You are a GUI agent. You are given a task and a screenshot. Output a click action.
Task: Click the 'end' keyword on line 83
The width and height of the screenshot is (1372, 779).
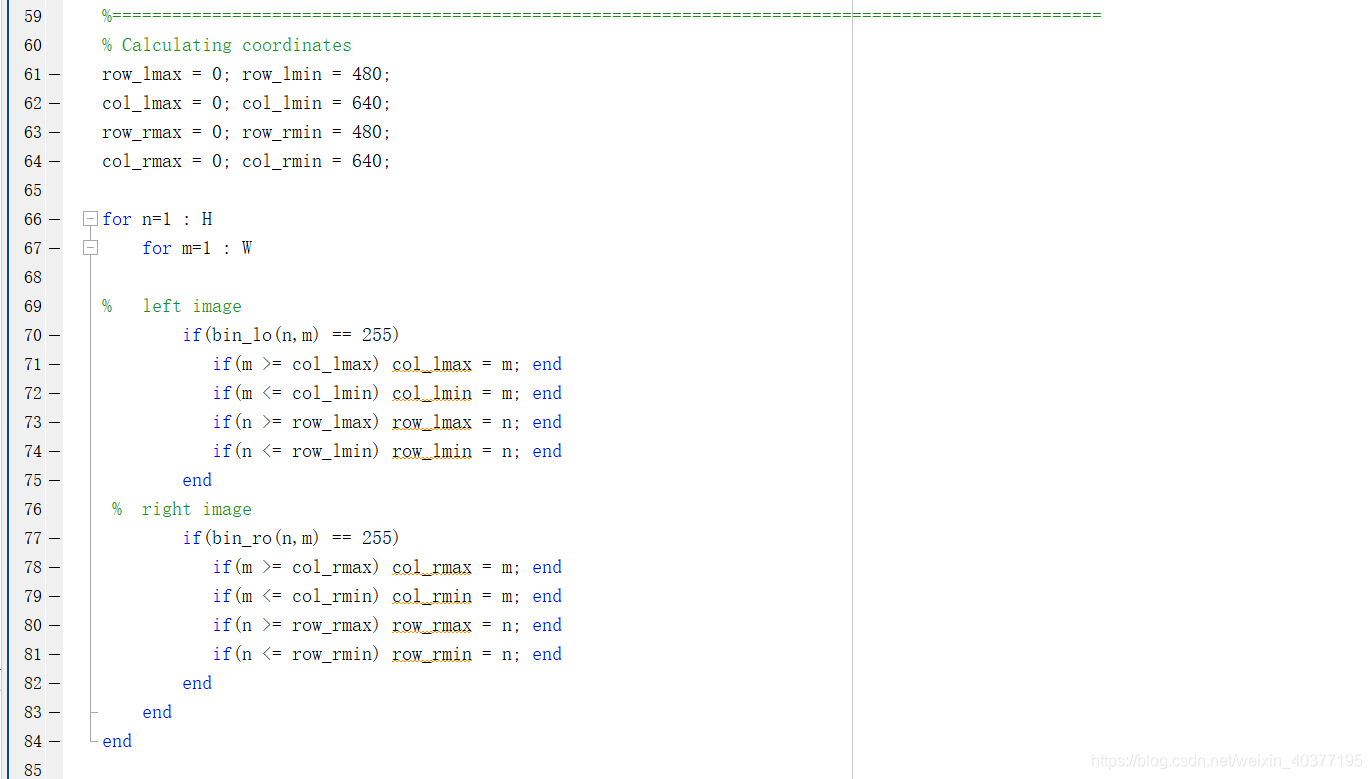click(x=157, y=712)
